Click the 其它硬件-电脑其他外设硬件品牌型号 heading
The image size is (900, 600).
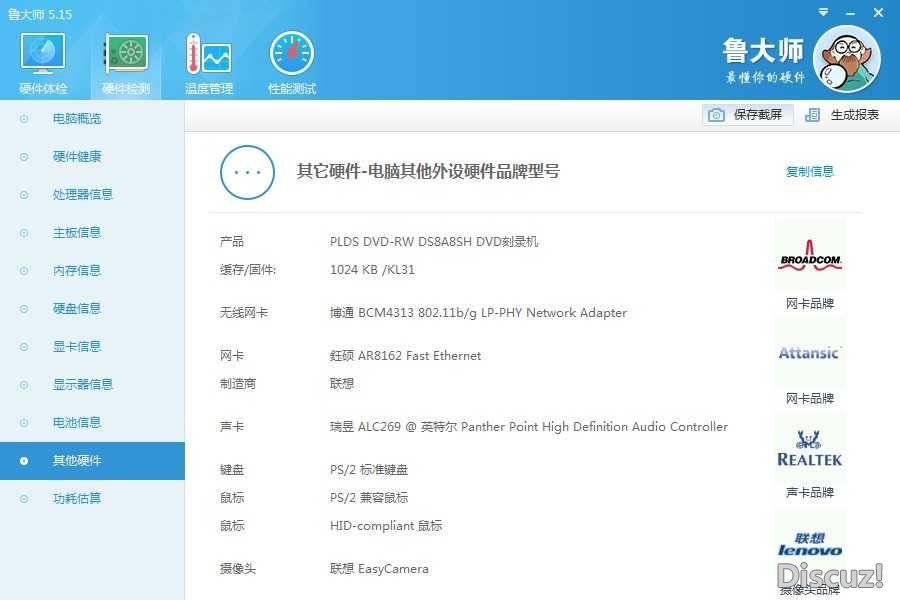coord(428,171)
